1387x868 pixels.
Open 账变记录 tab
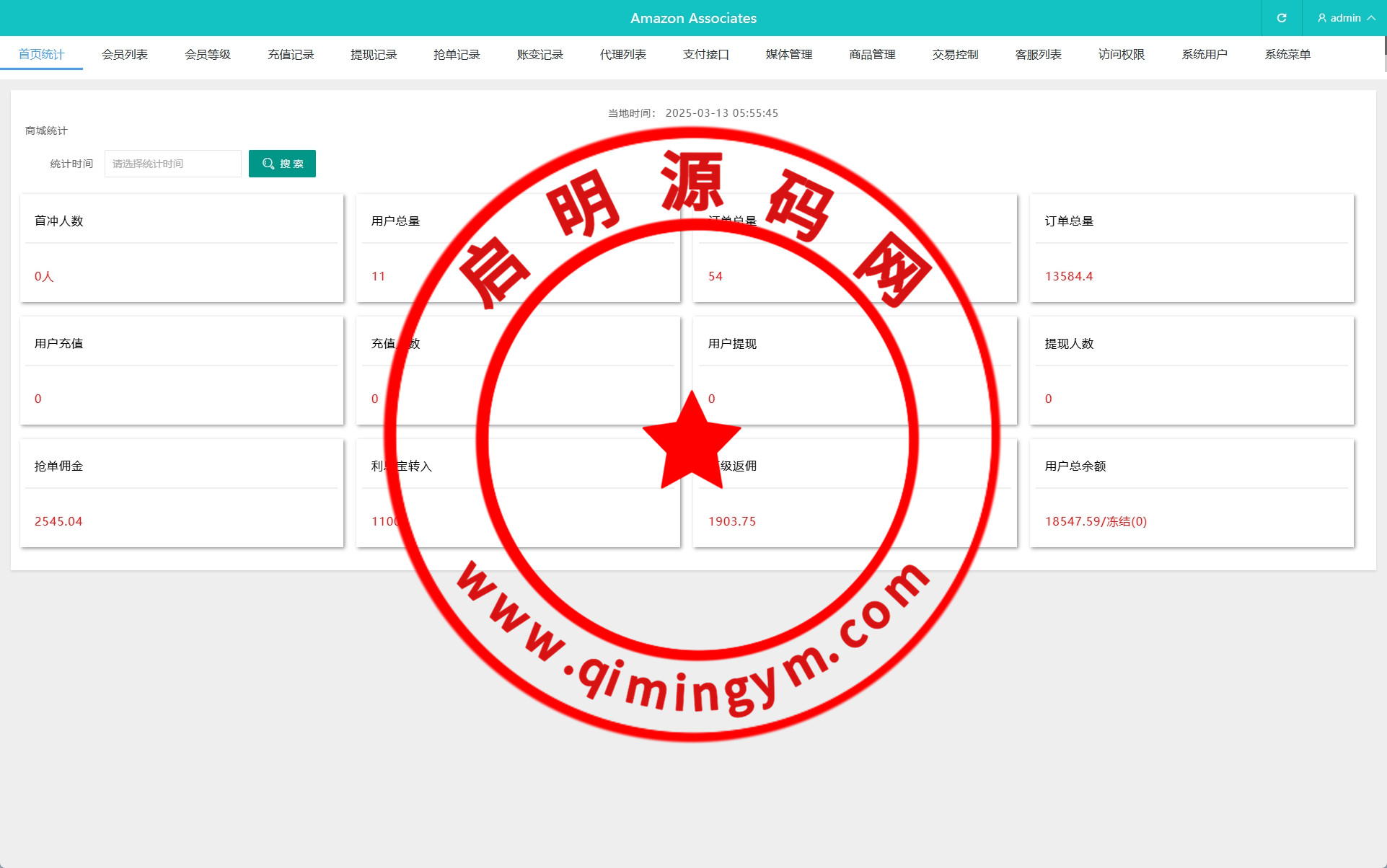coord(540,55)
